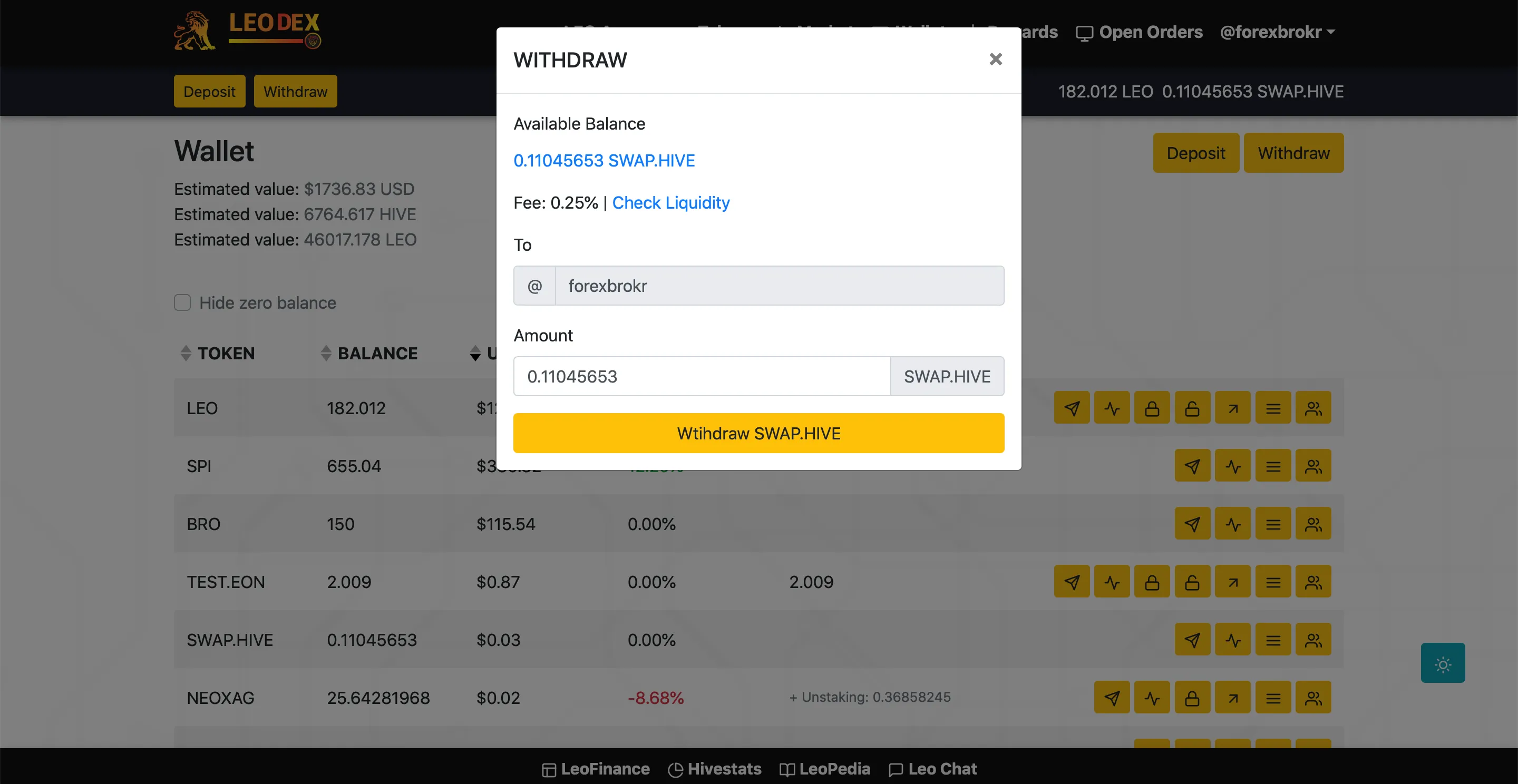Screen dimensions: 1518x784
Task: Click the SWAP.HIVE token name in the table
Action: (230, 640)
